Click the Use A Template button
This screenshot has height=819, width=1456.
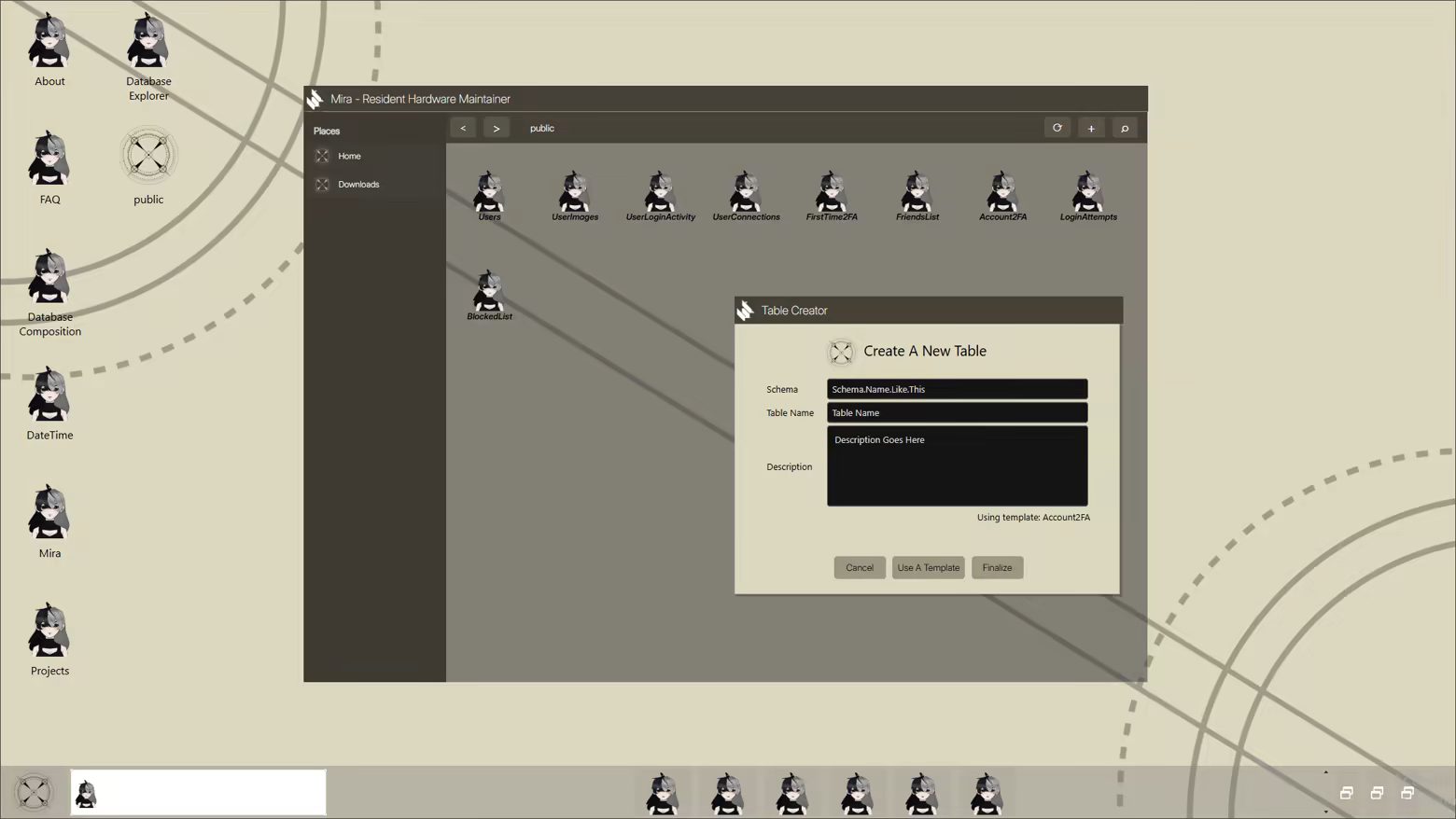click(928, 567)
